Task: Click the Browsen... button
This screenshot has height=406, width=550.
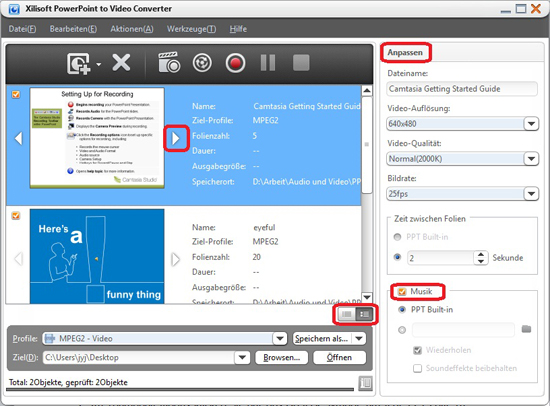Action: (x=282, y=358)
